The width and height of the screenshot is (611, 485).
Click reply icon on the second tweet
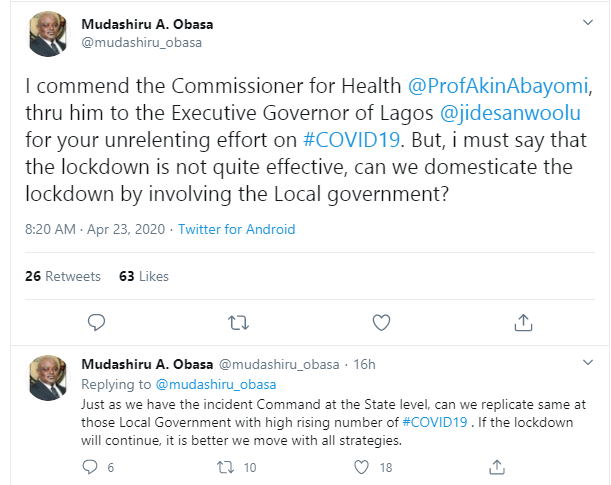tap(91, 467)
